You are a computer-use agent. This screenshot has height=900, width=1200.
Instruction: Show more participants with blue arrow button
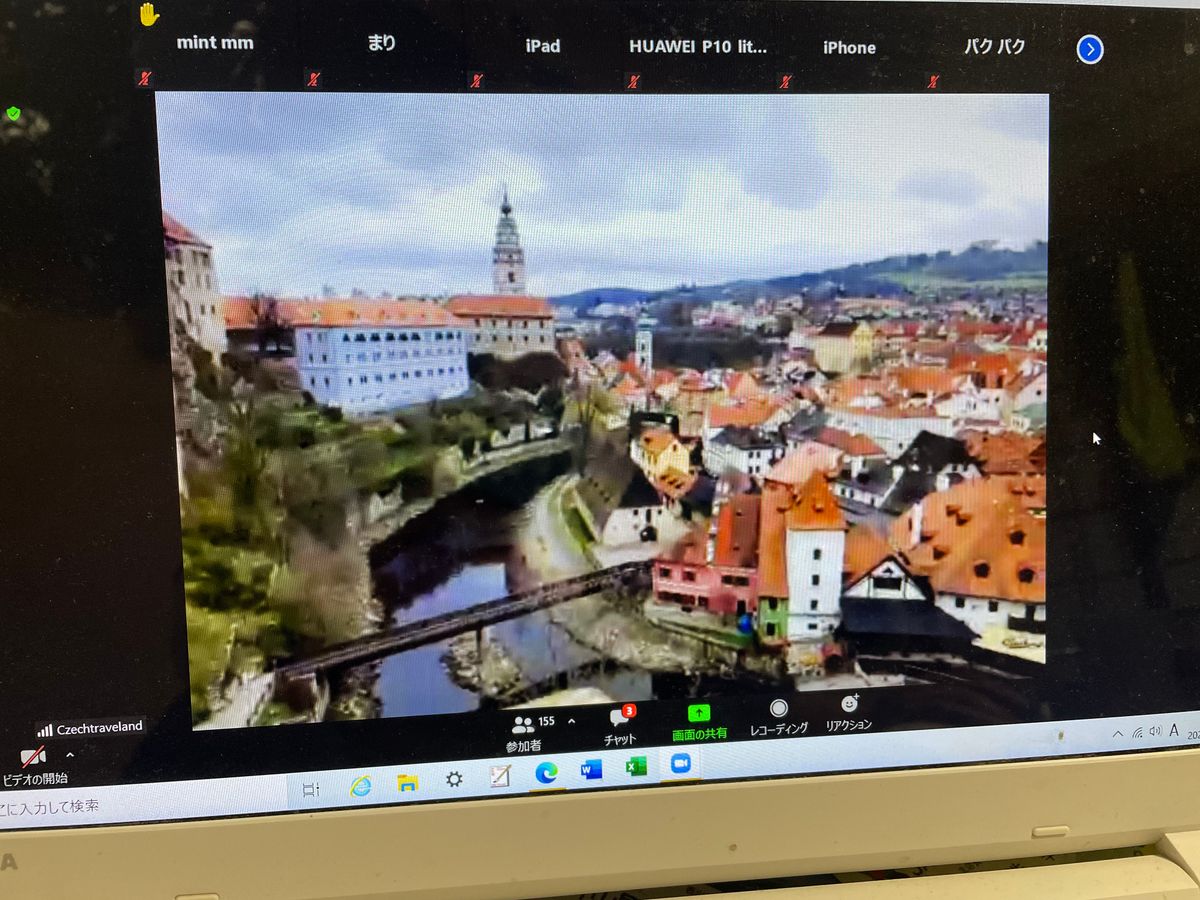[x=1090, y=49]
